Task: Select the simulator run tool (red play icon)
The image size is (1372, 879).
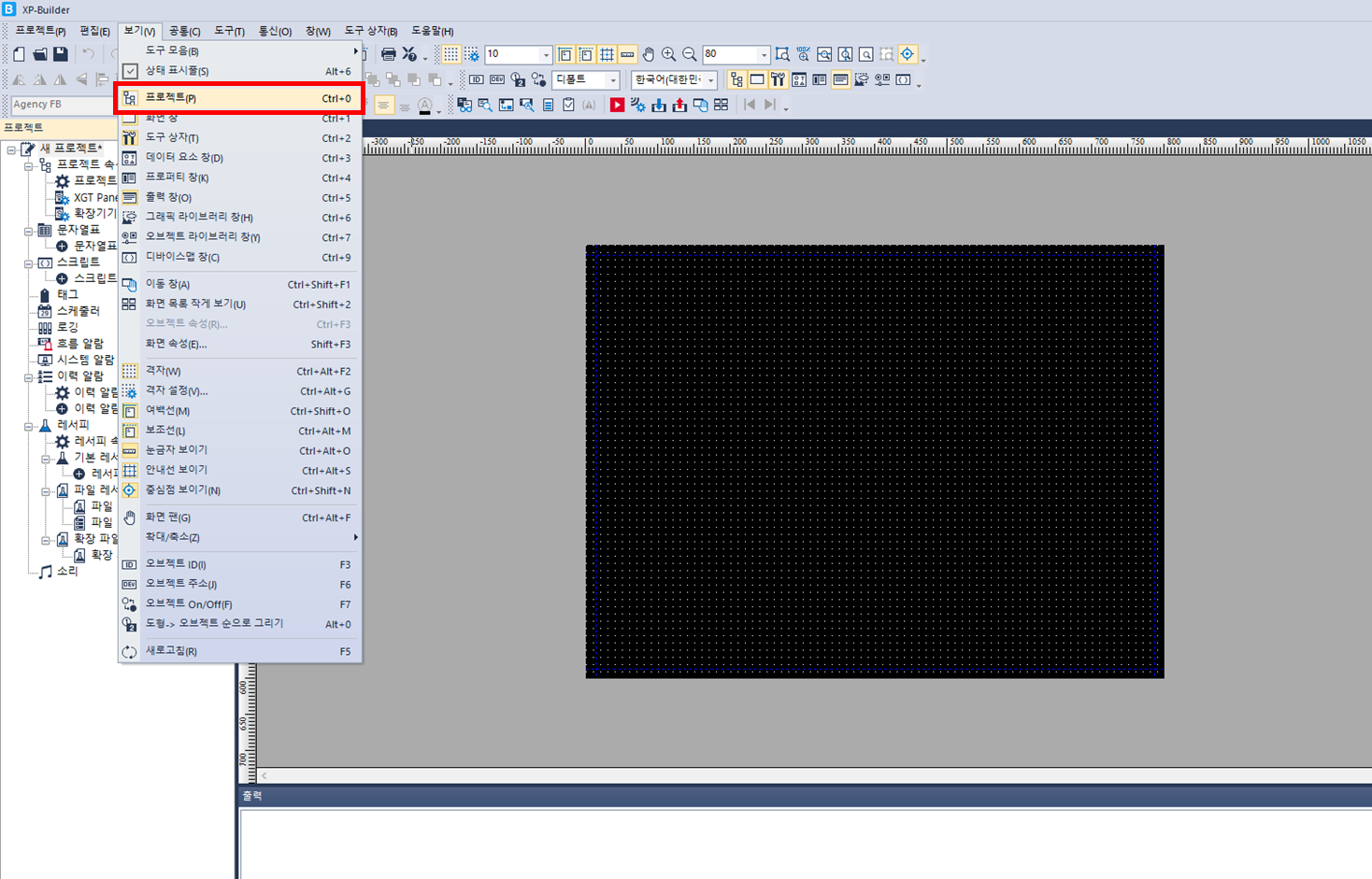Action: pos(618,104)
